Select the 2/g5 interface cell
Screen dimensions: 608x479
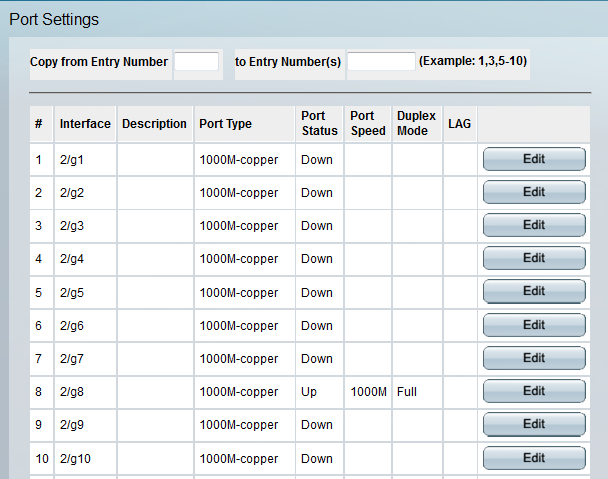(85, 292)
